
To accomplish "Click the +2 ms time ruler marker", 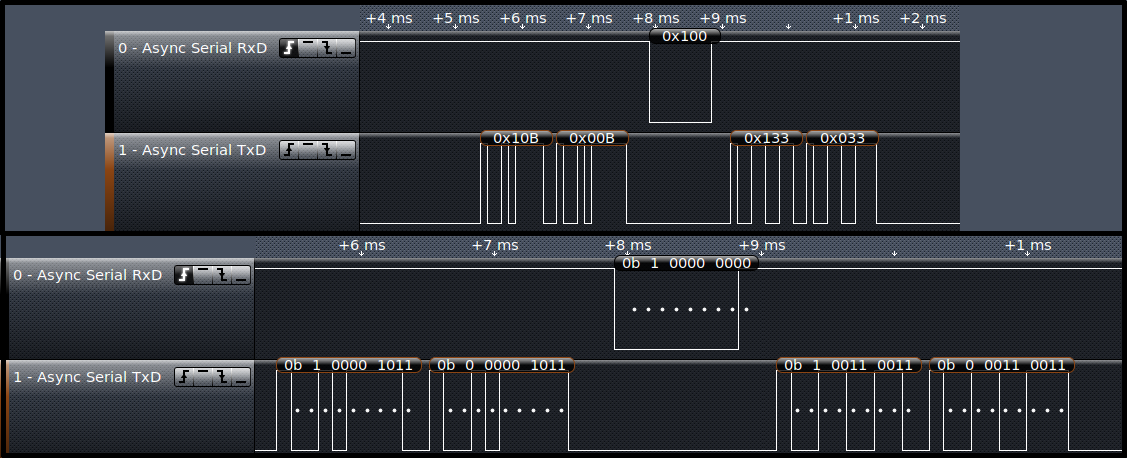I will tap(922, 19).
